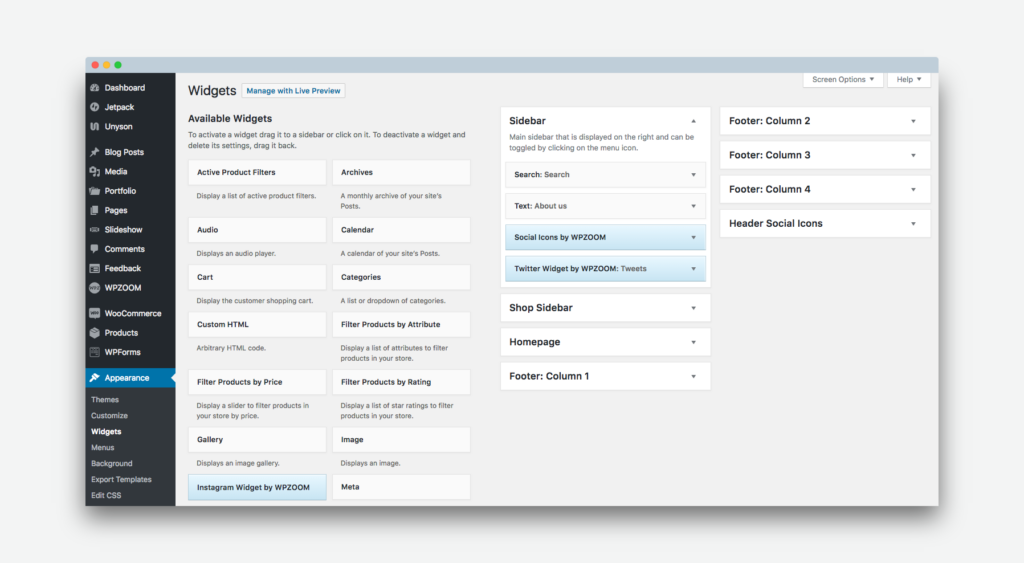Expand the Search widget settings arrow
This screenshot has width=1024, height=563.
click(x=694, y=175)
